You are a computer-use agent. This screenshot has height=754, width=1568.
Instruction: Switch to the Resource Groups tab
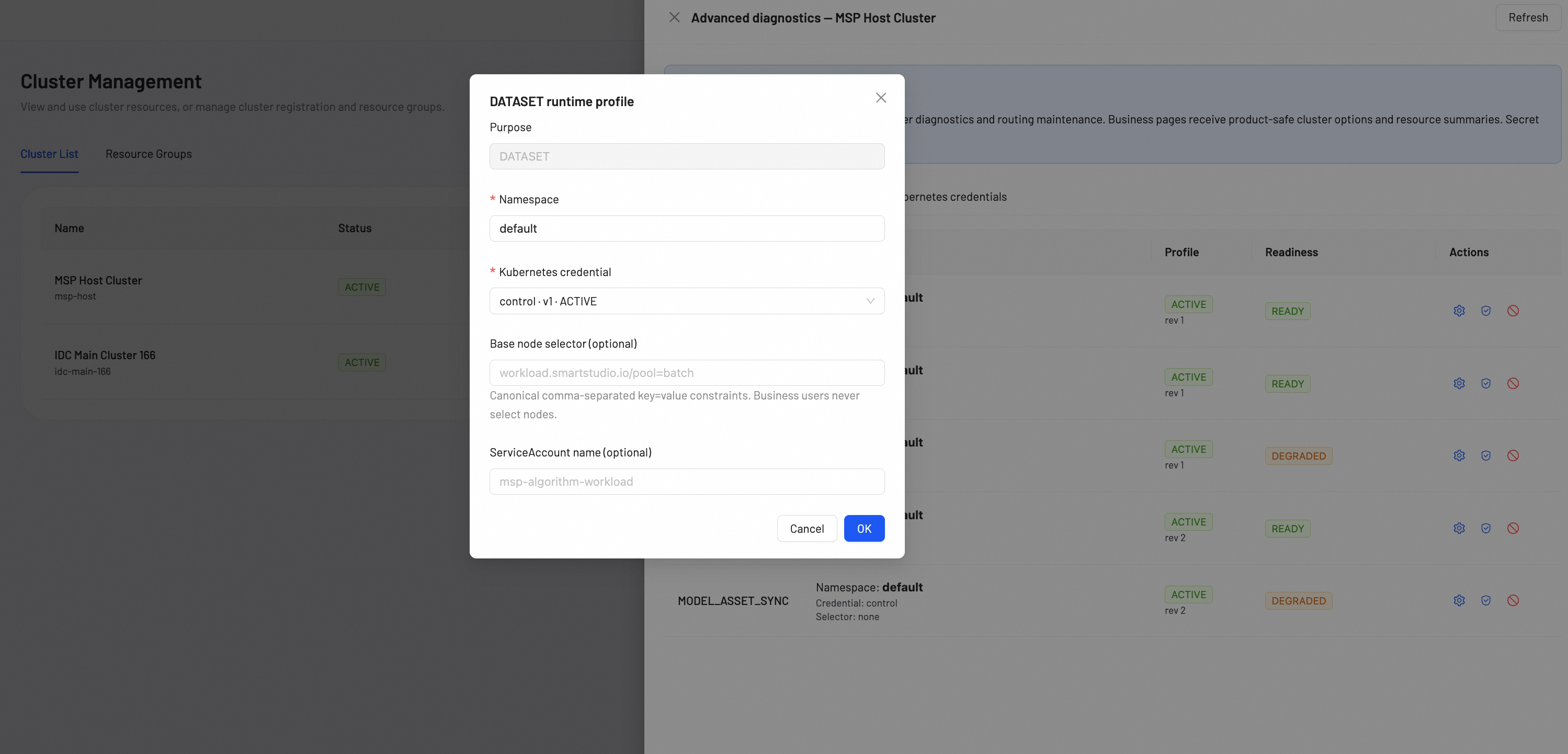tap(149, 154)
